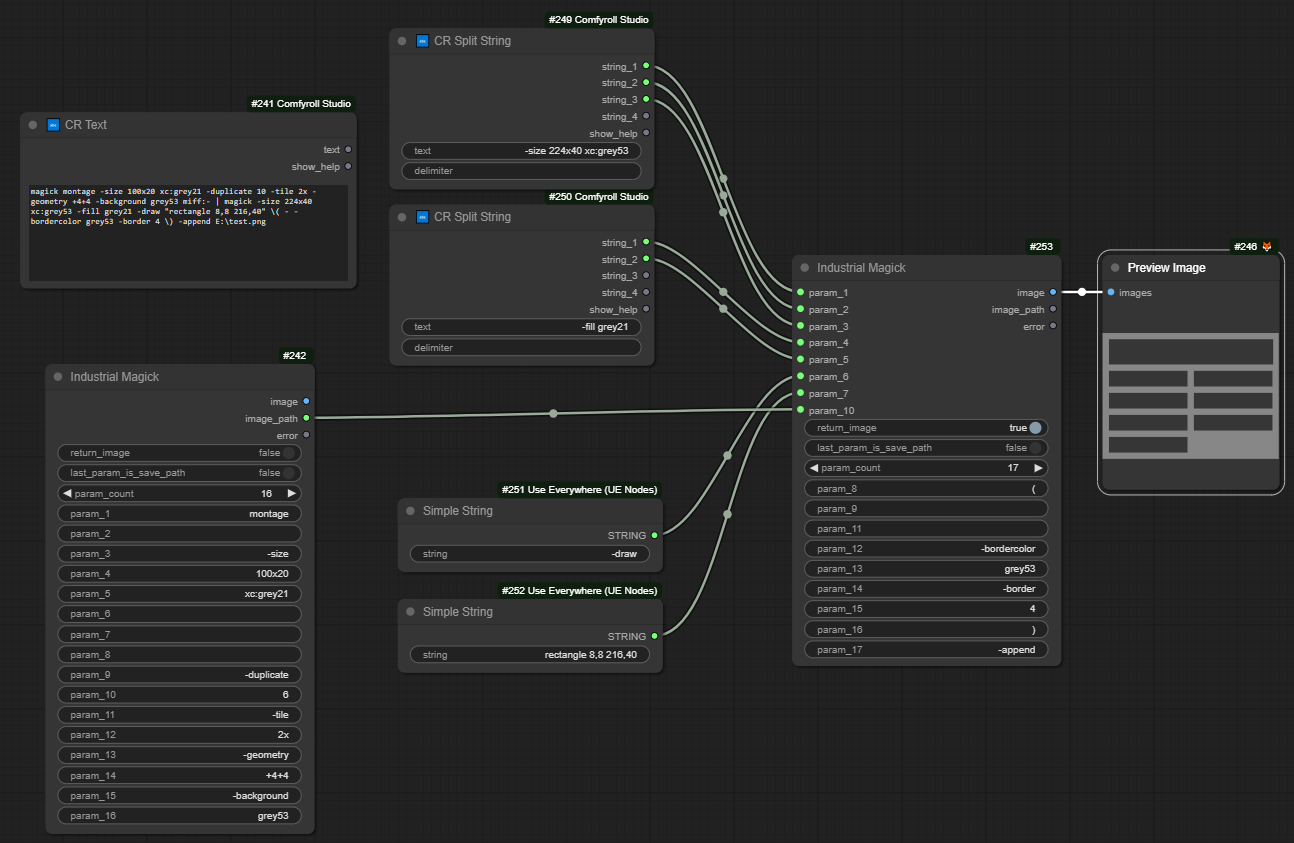Increase param_count from 16 with right arrow
This screenshot has height=843, width=1294.
(291, 494)
